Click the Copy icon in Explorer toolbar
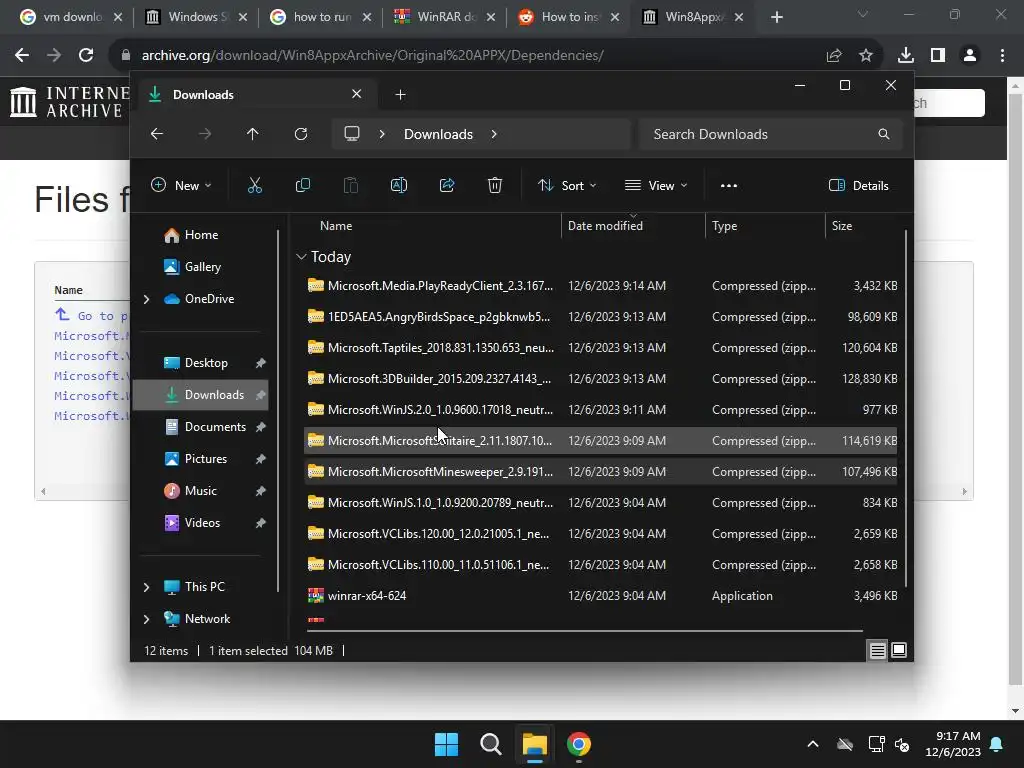 pos(303,185)
